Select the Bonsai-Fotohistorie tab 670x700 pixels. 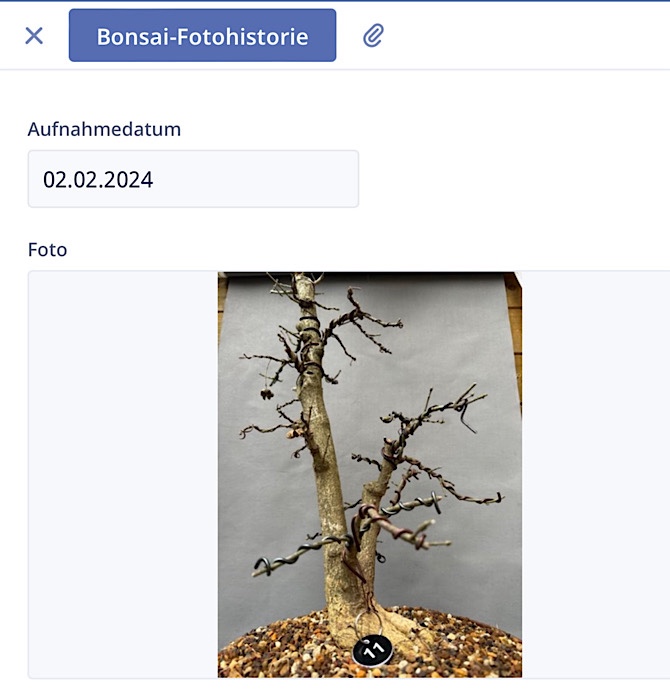point(202,36)
